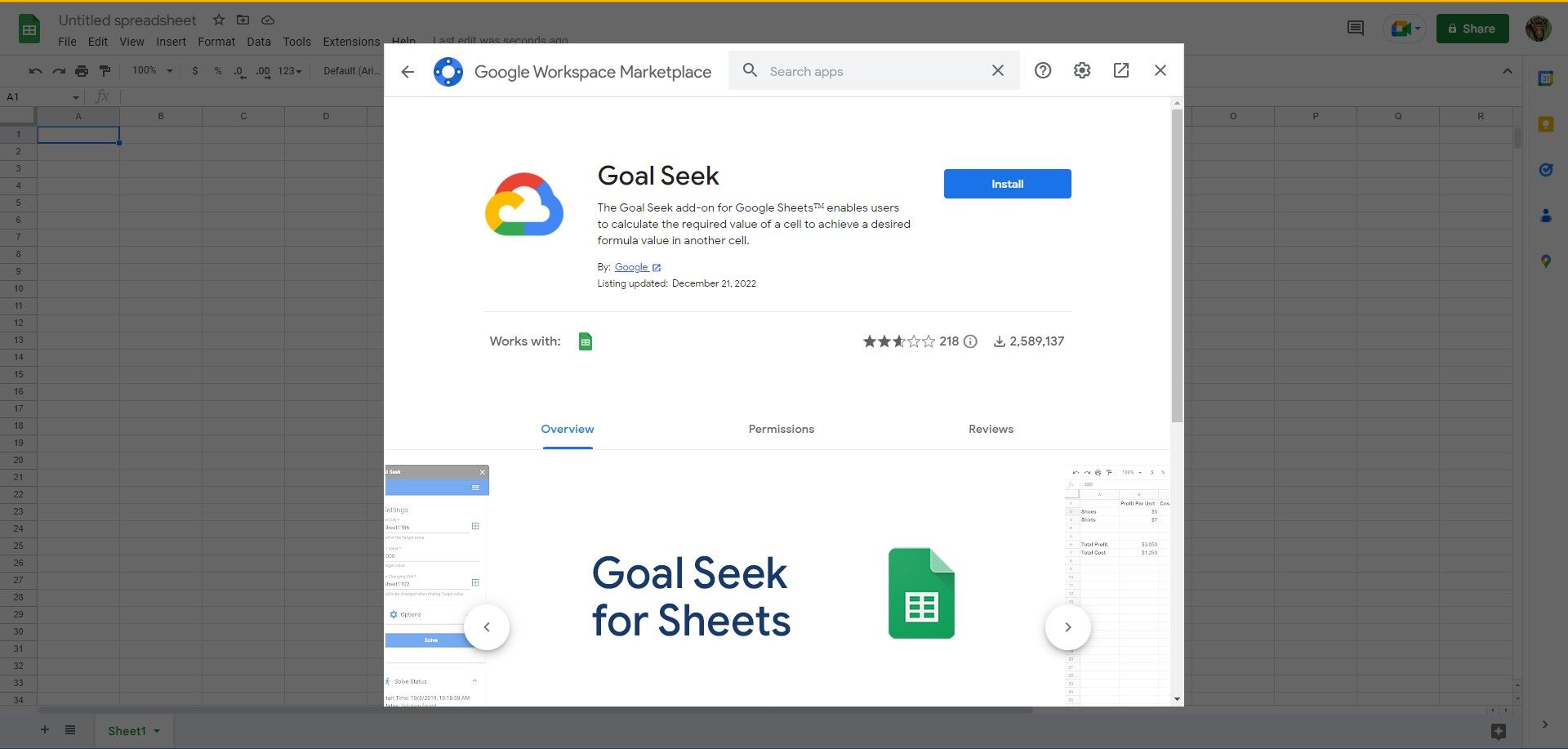The width and height of the screenshot is (1568, 749).
Task: Open the Data menu
Action: (x=259, y=41)
